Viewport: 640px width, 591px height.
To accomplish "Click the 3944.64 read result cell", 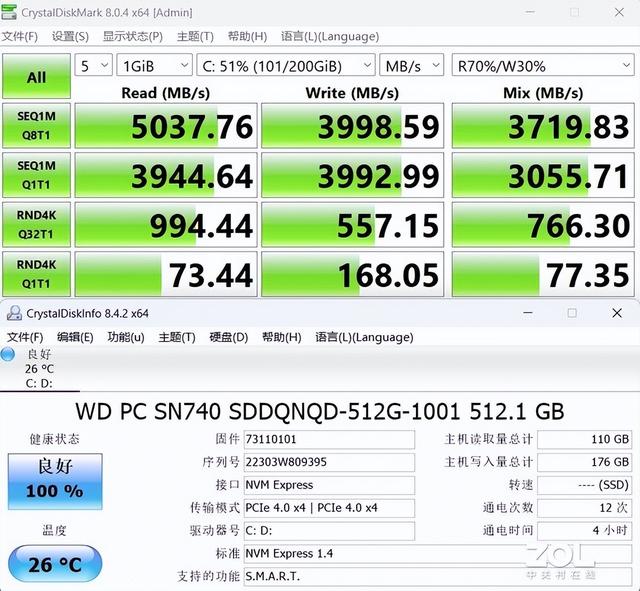I will 166,175.
